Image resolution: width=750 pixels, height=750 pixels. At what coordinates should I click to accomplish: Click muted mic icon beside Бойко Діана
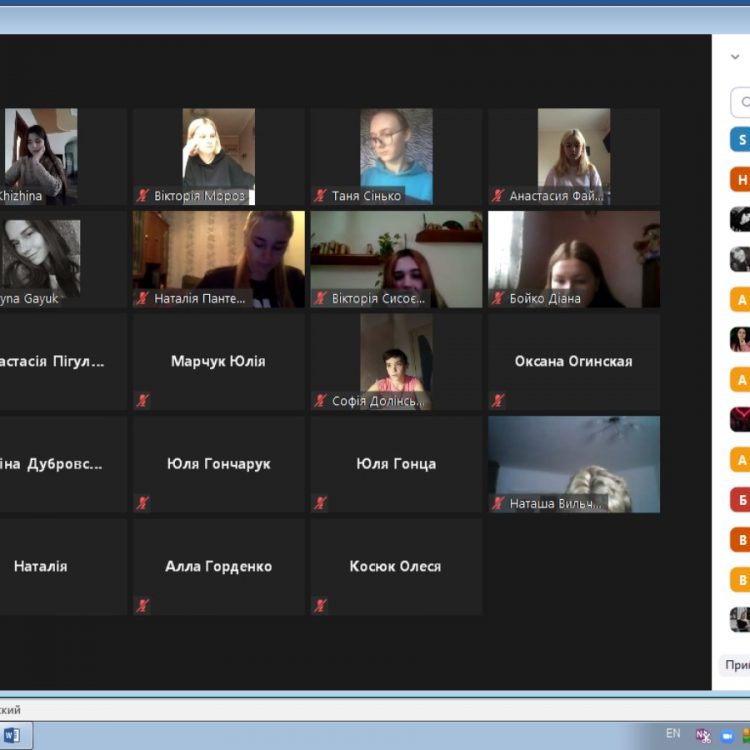497,298
